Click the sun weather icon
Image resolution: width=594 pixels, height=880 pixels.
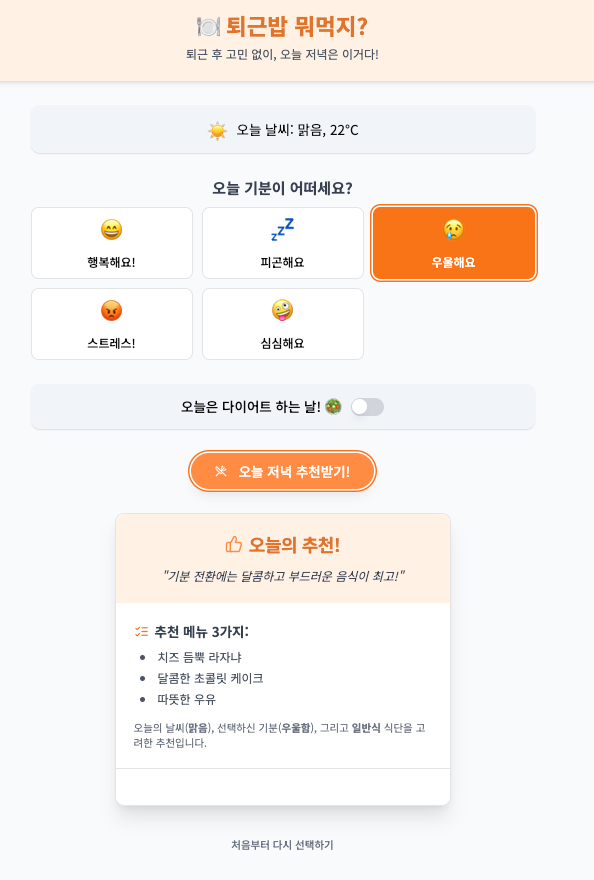[x=217, y=131]
